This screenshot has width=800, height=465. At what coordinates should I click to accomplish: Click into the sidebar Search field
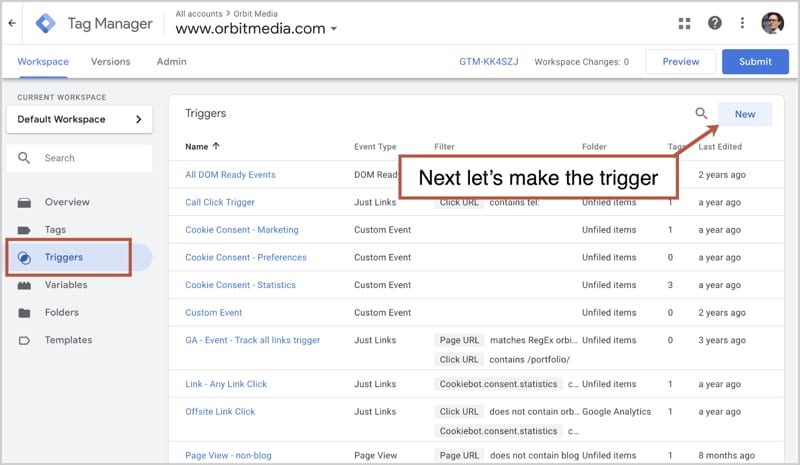pyautogui.click(x=80, y=158)
